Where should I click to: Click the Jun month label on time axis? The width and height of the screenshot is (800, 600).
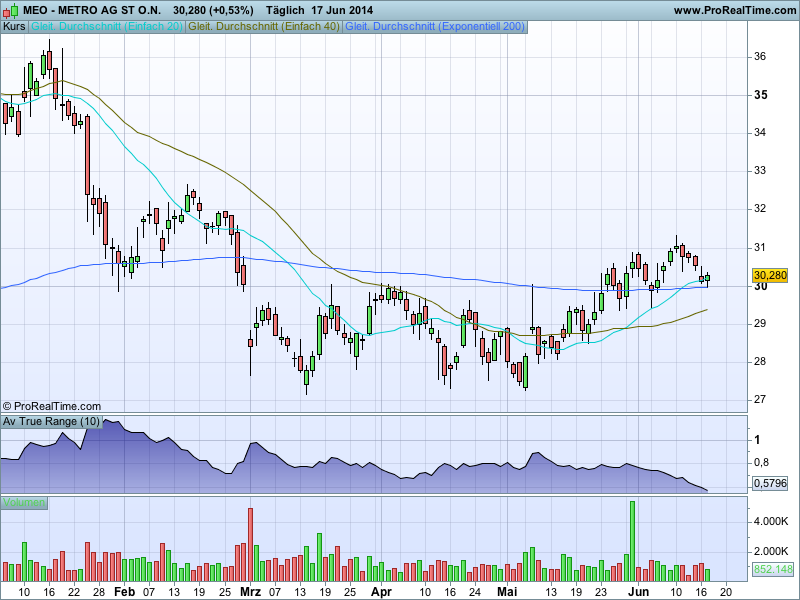[638, 592]
